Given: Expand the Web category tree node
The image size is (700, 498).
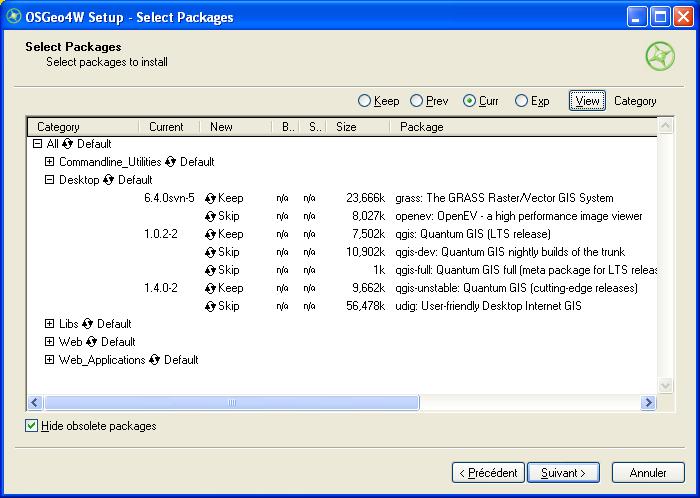Looking at the screenshot, I should click(50, 342).
